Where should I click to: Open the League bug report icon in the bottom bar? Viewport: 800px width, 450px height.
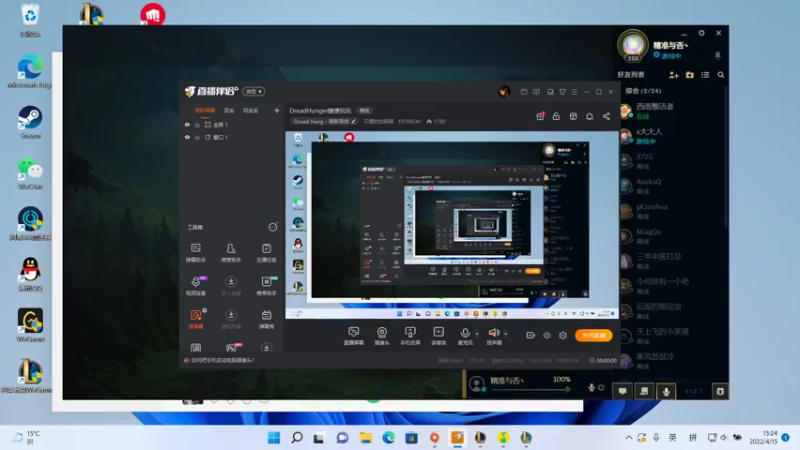click(720, 391)
